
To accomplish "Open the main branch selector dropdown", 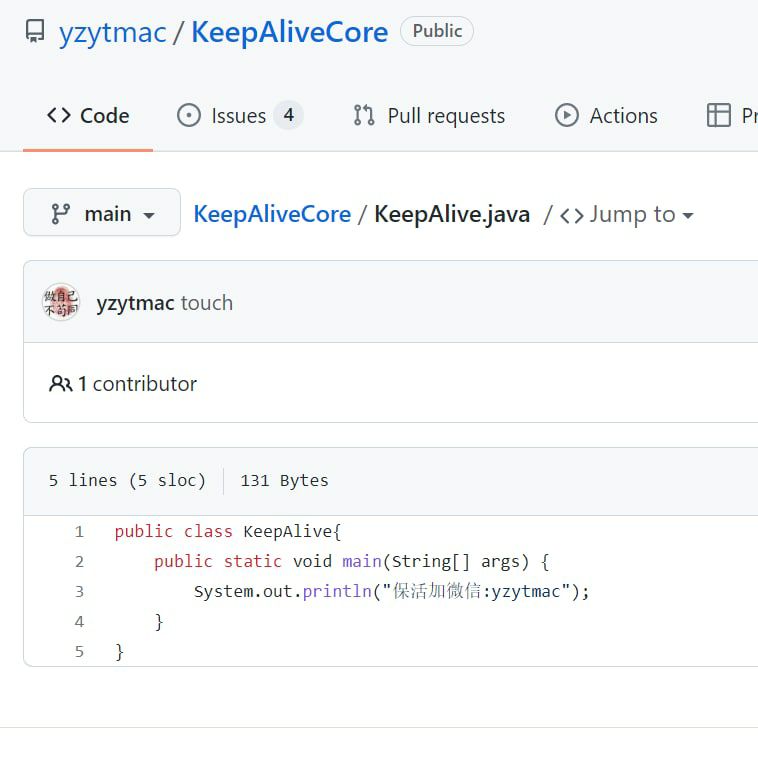I will 102,214.
